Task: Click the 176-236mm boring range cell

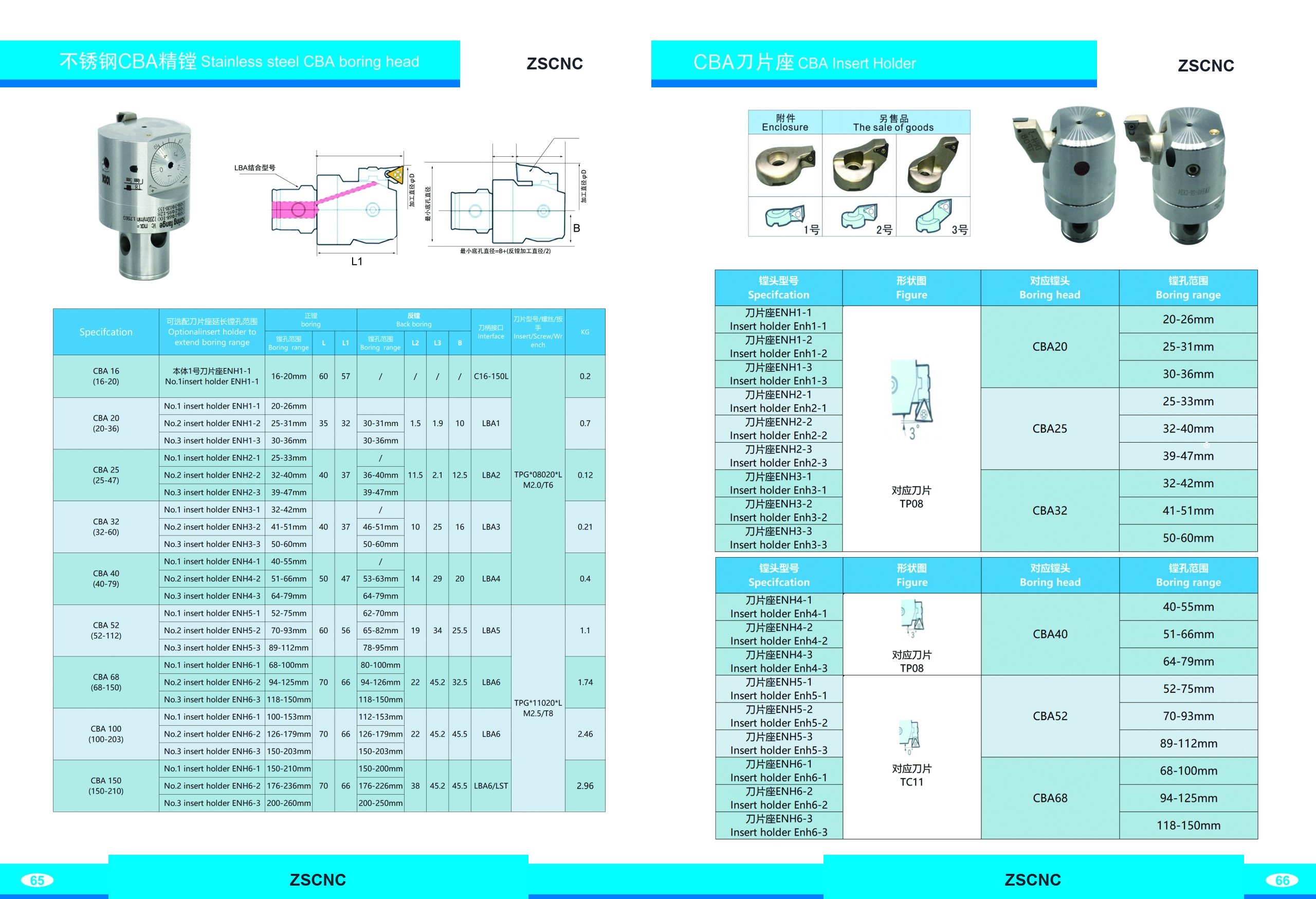Action: click(289, 786)
